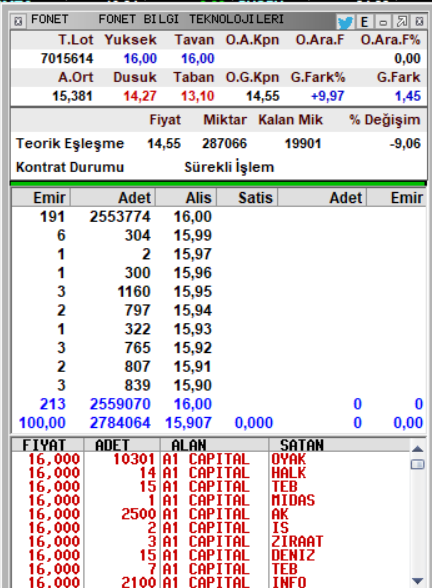
Task: Click Kalan Mik value 19901
Action: tap(303, 143)
